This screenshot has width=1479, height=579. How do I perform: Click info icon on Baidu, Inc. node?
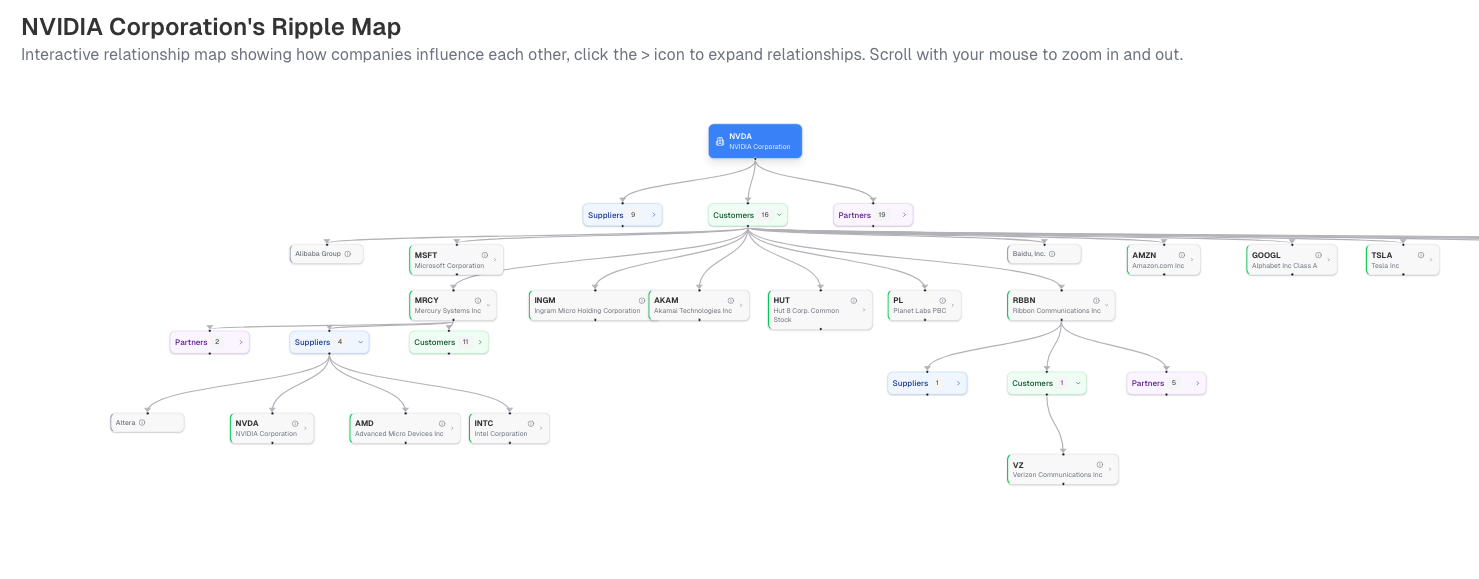(1052, 254)
